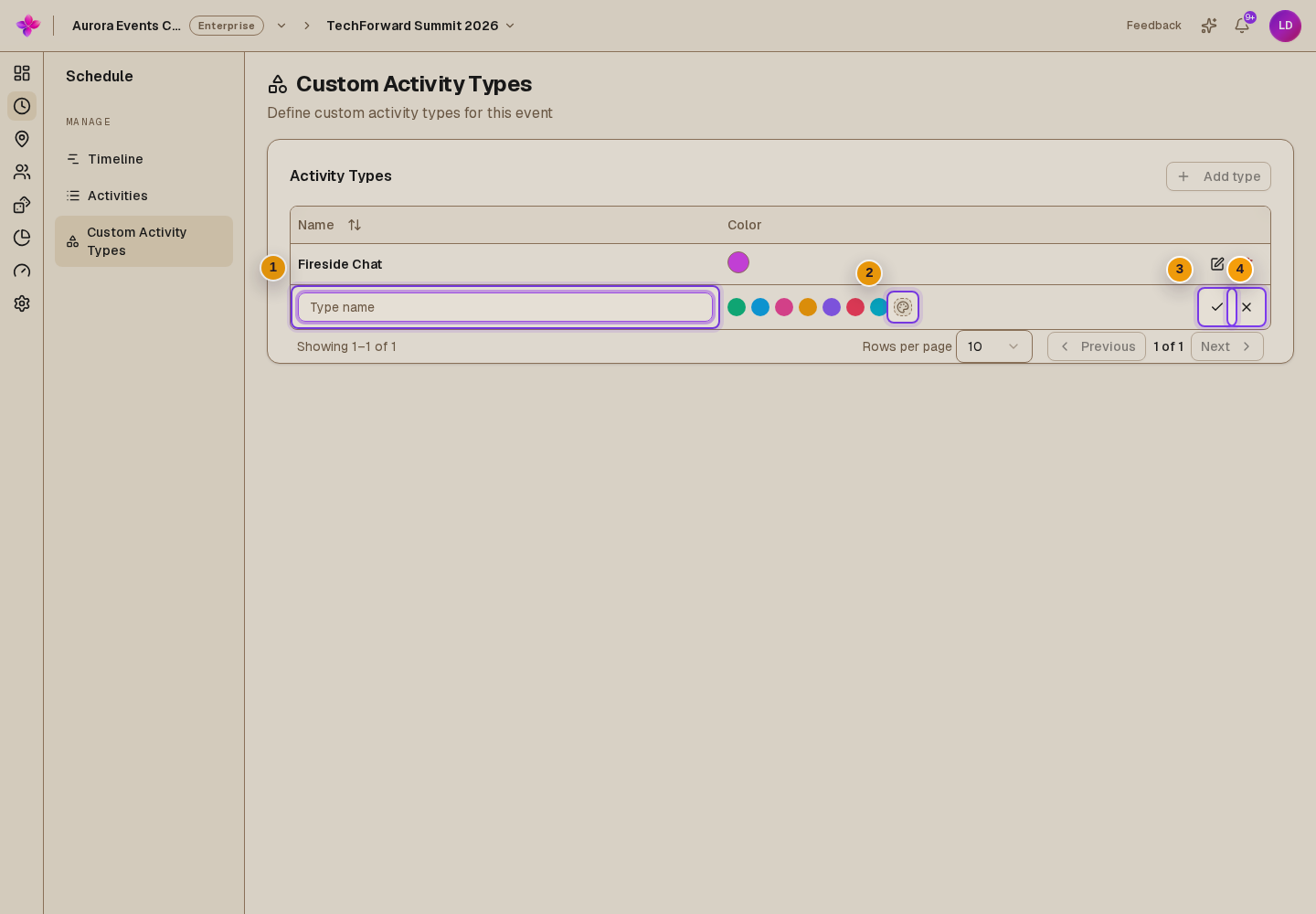Viewport: 1316px width, 914px height.
Task: Confirm the new type with the checkmark
Action: [1217, 307]
